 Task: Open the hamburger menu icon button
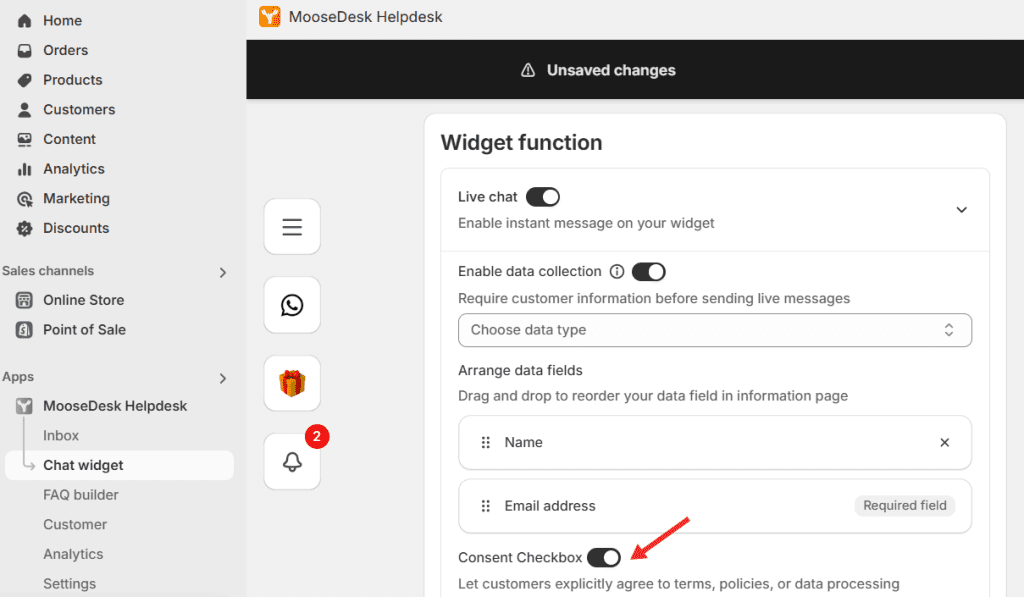click(x=292, y=227)
